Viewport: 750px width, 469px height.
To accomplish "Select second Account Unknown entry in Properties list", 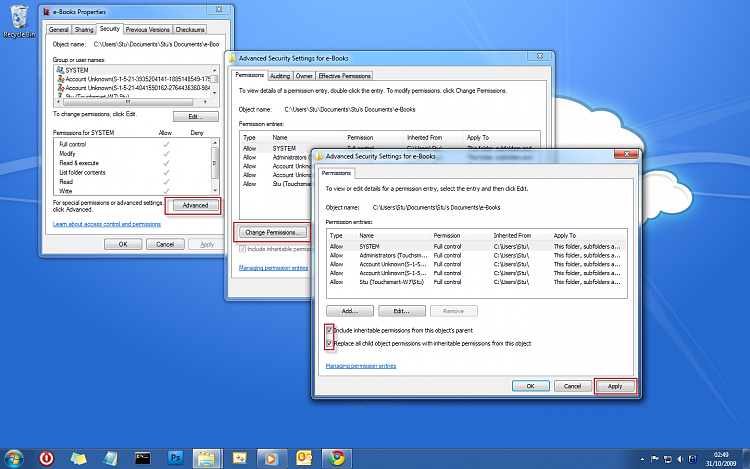I will (133, 88).
